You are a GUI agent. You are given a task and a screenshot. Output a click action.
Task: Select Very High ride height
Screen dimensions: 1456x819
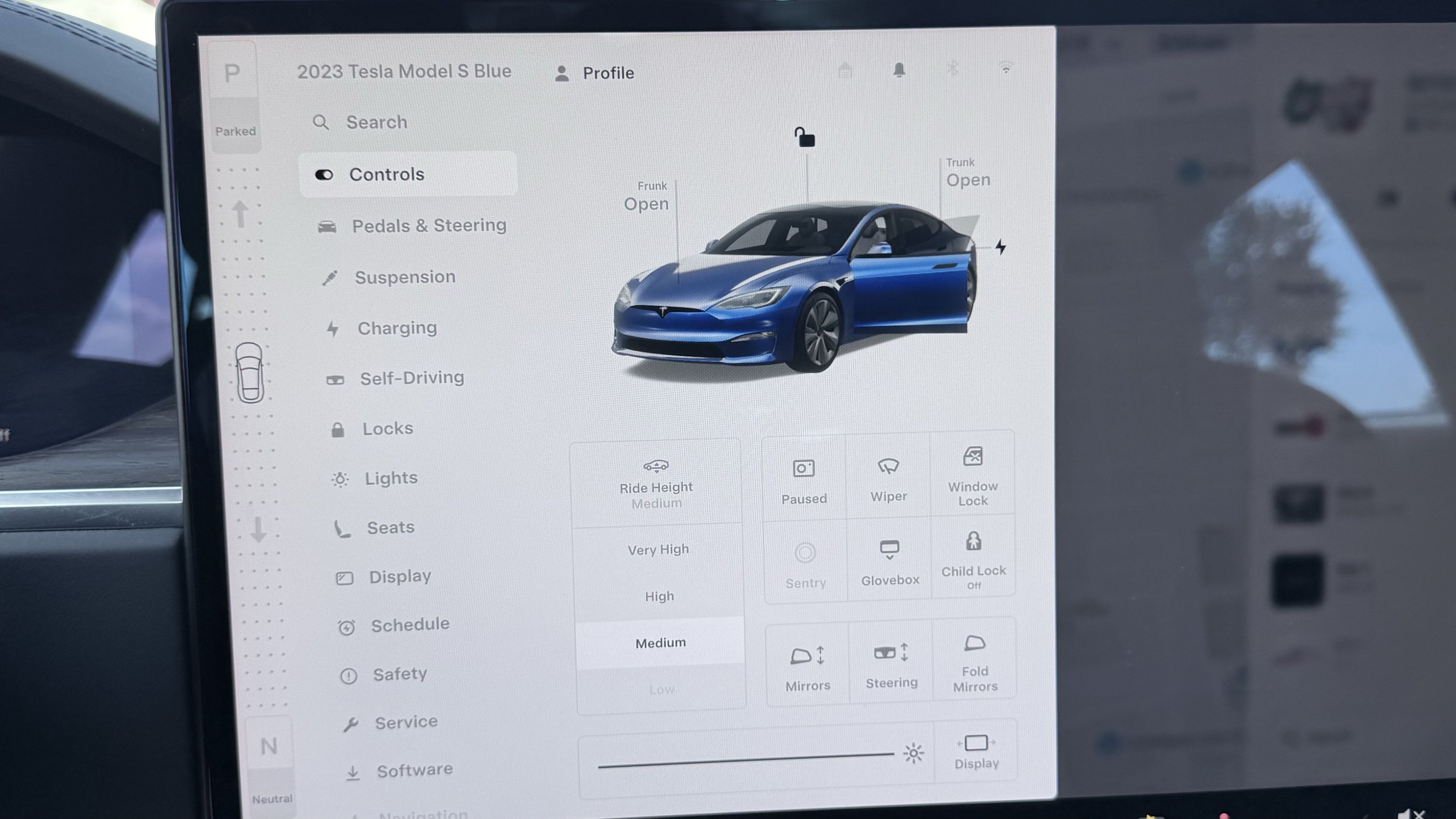pos(658,550)
